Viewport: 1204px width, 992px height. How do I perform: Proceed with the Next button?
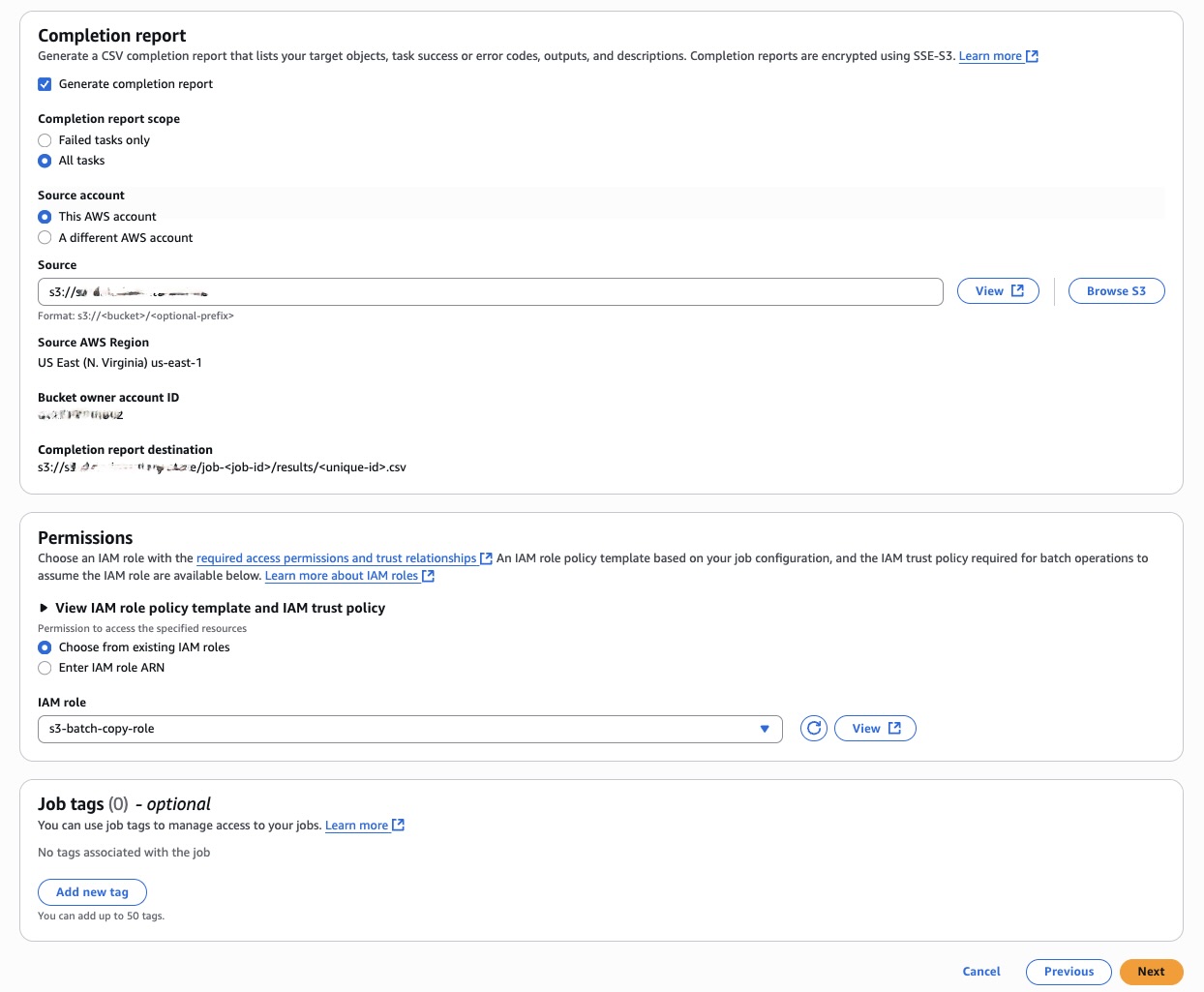pos(1151,972)
